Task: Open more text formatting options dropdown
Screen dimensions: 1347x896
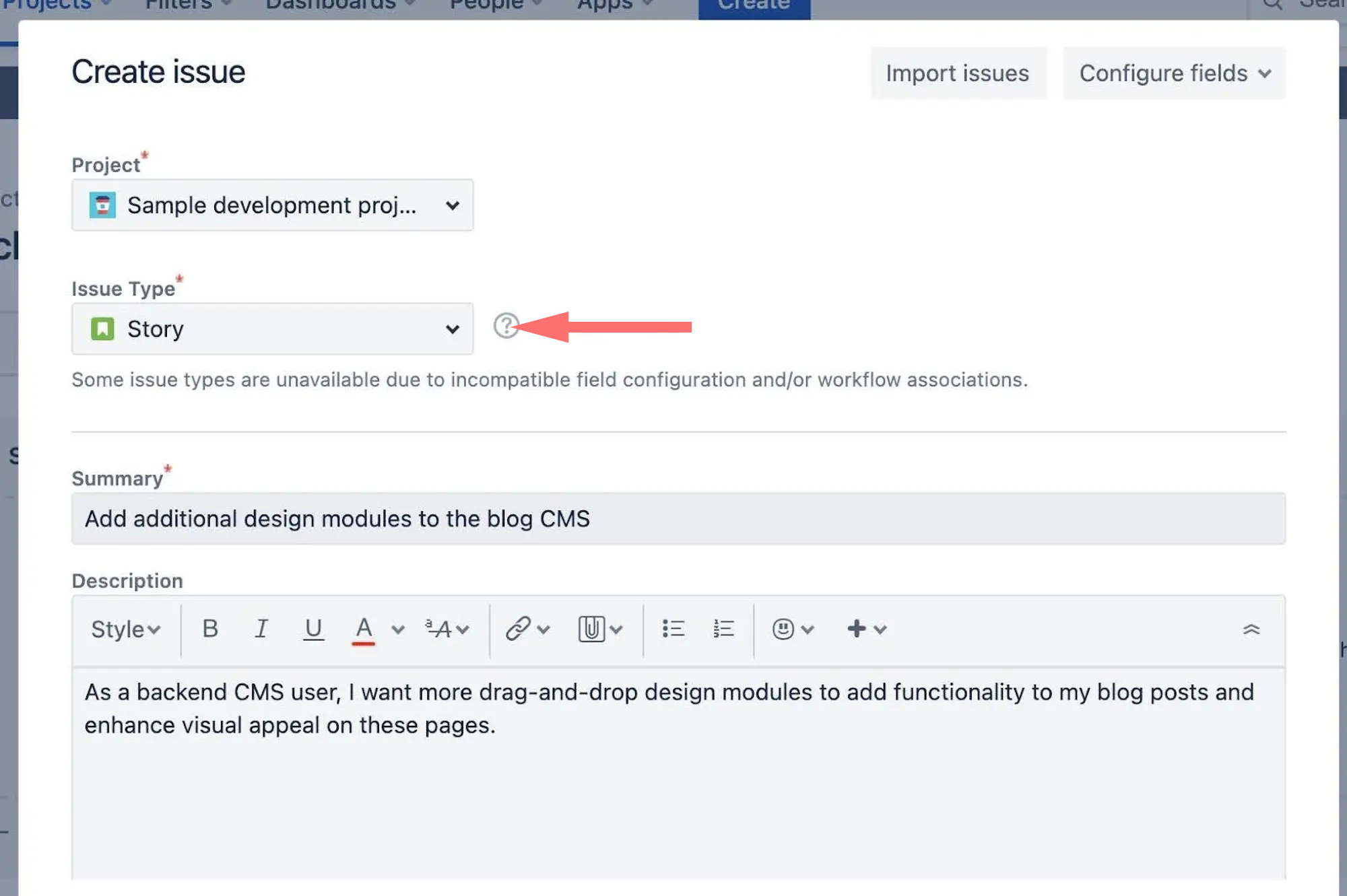Action: (447, 629)
